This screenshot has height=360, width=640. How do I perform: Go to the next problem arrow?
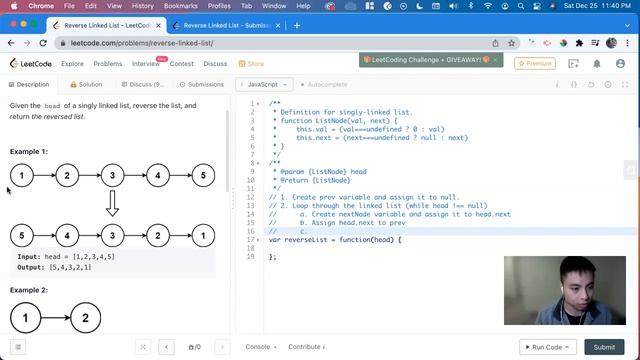coord(222,347)
